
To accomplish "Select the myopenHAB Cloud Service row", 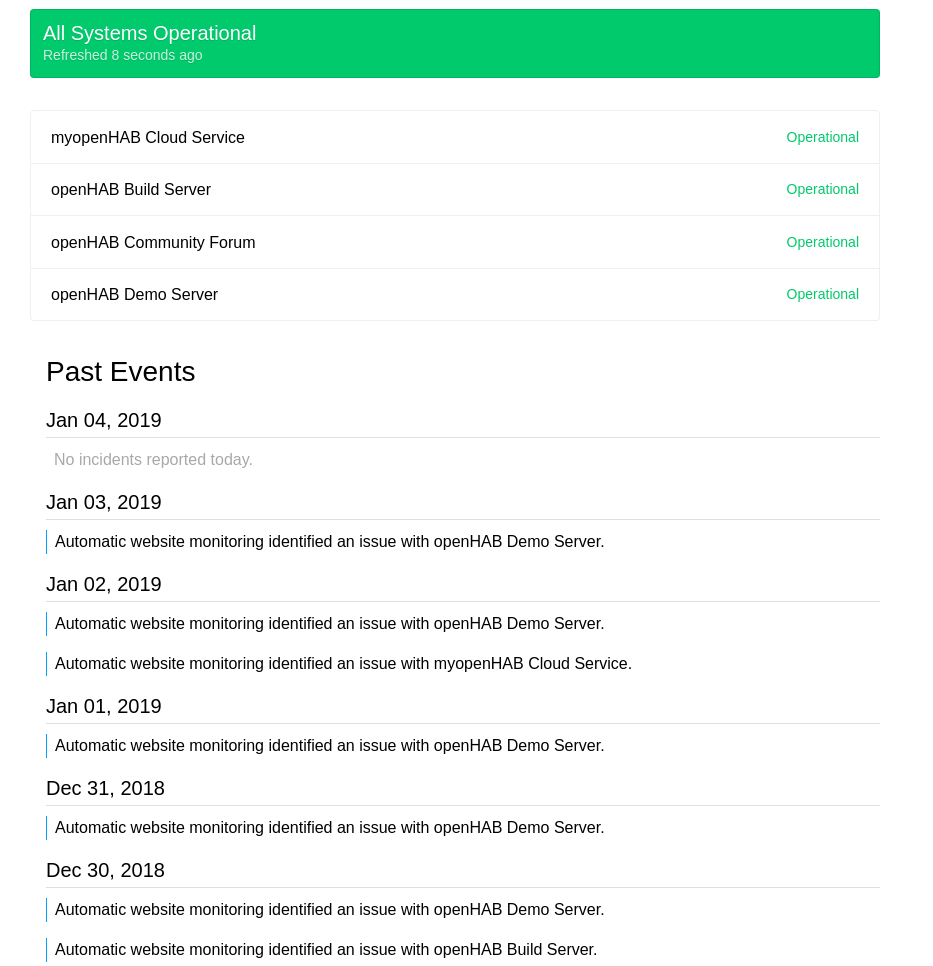I will (148, 137).
